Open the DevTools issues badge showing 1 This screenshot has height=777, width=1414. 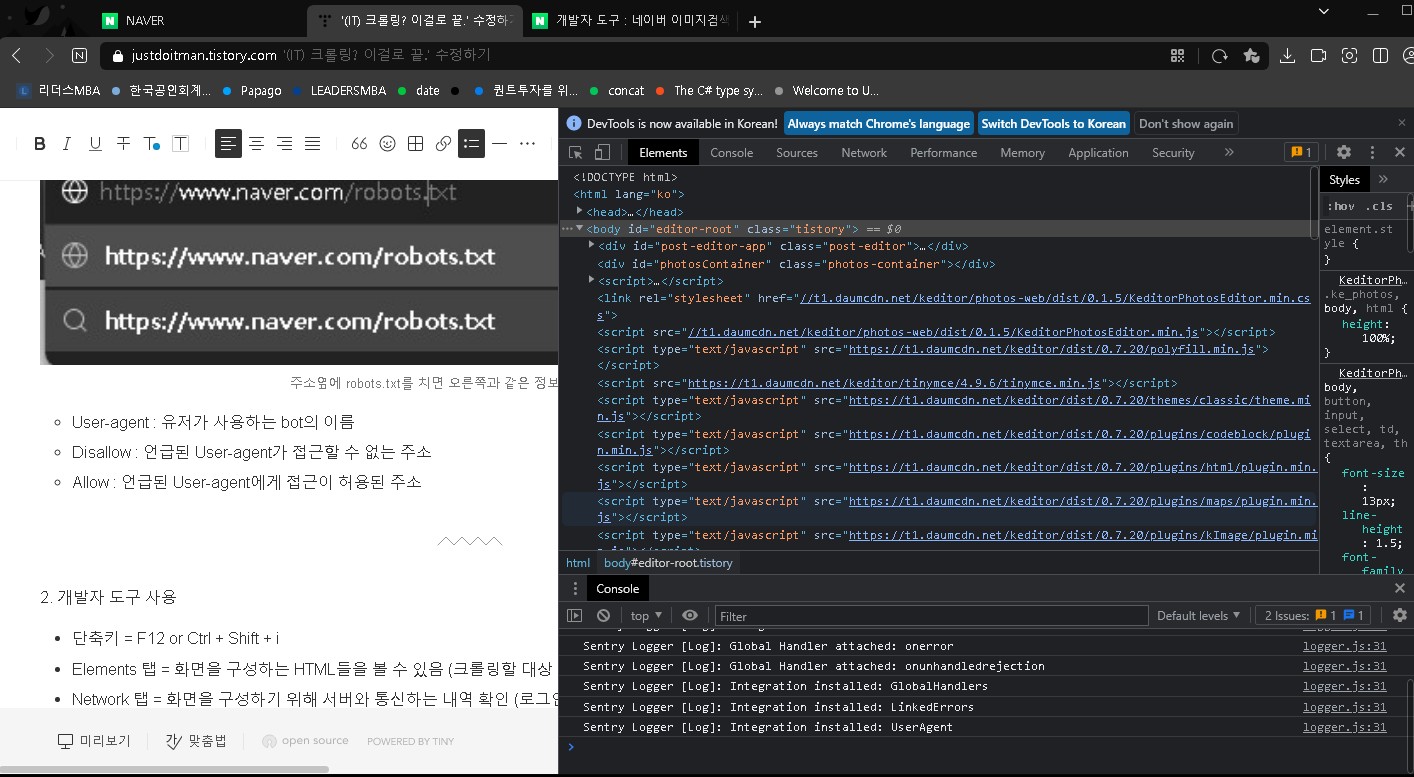[1301, 152]
